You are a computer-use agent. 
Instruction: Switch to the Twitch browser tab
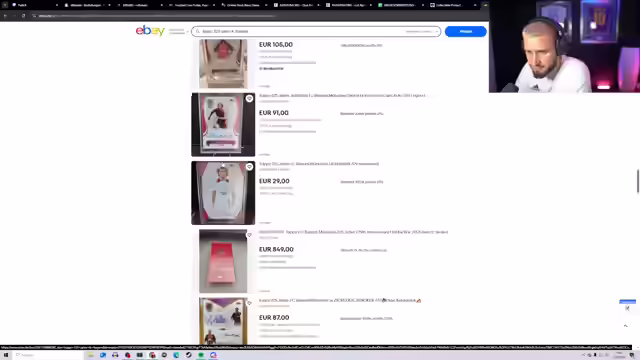[34, 5]
